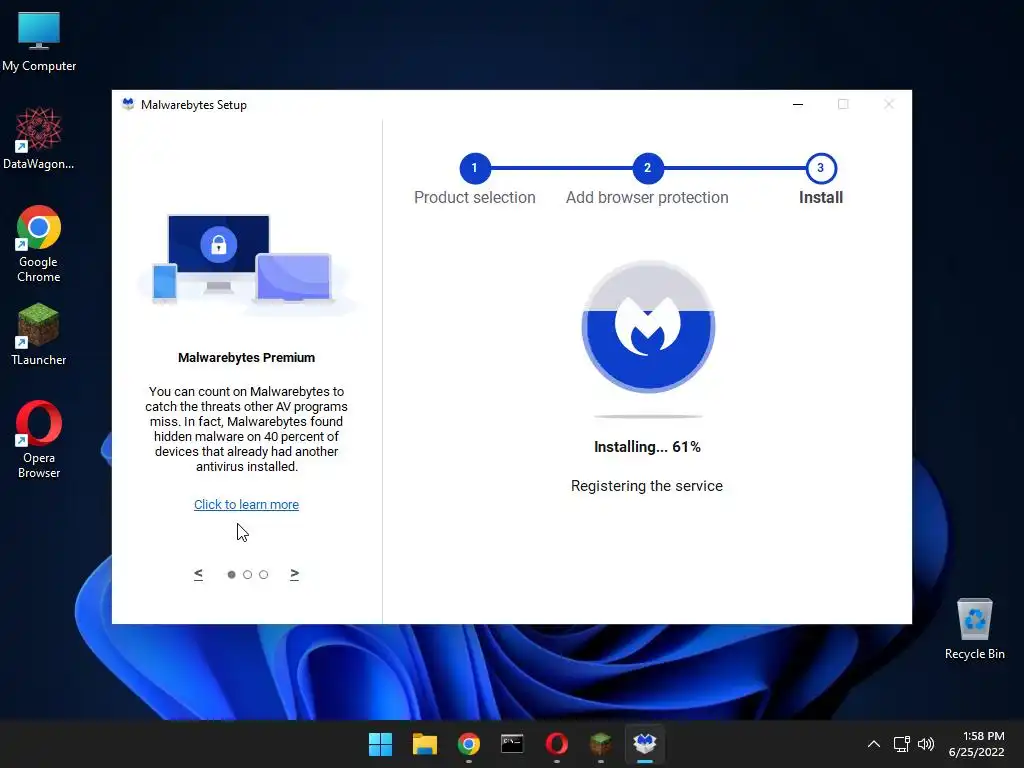Open the My Computer desktop icon
This screenshot has height=768, width=1024.
pos(39,41)
